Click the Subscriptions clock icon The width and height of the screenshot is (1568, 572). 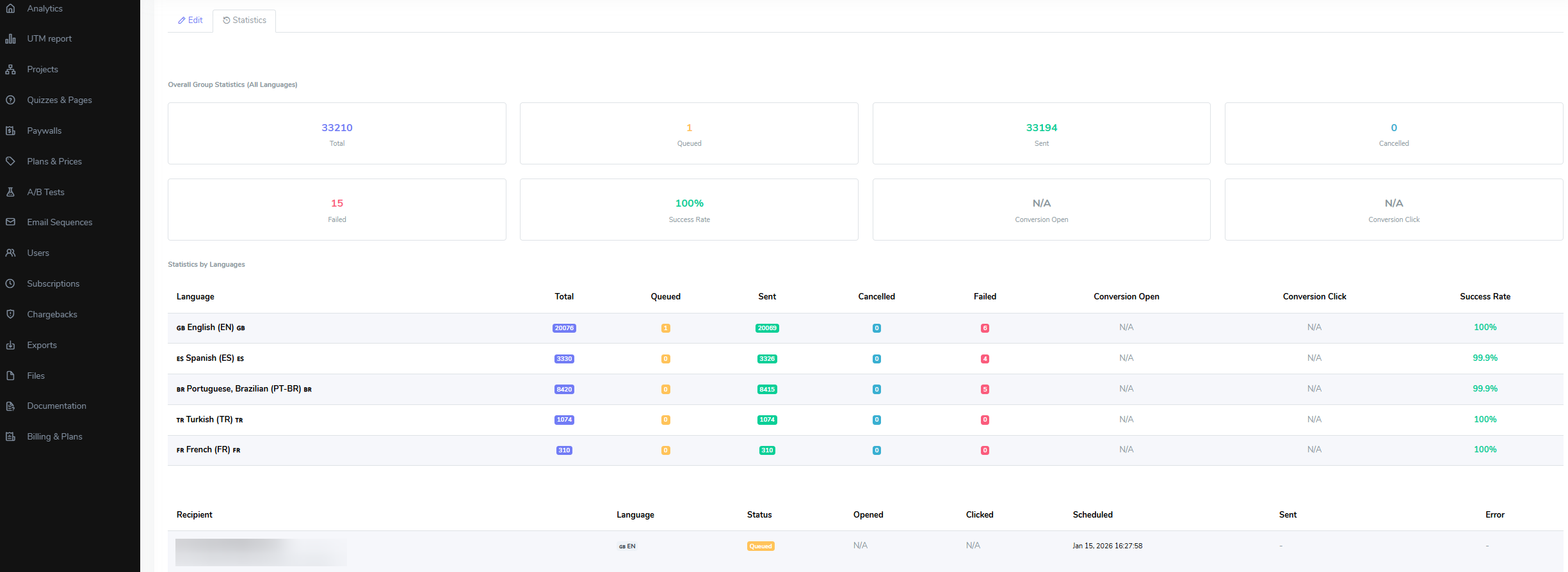(x=10, y=283)
